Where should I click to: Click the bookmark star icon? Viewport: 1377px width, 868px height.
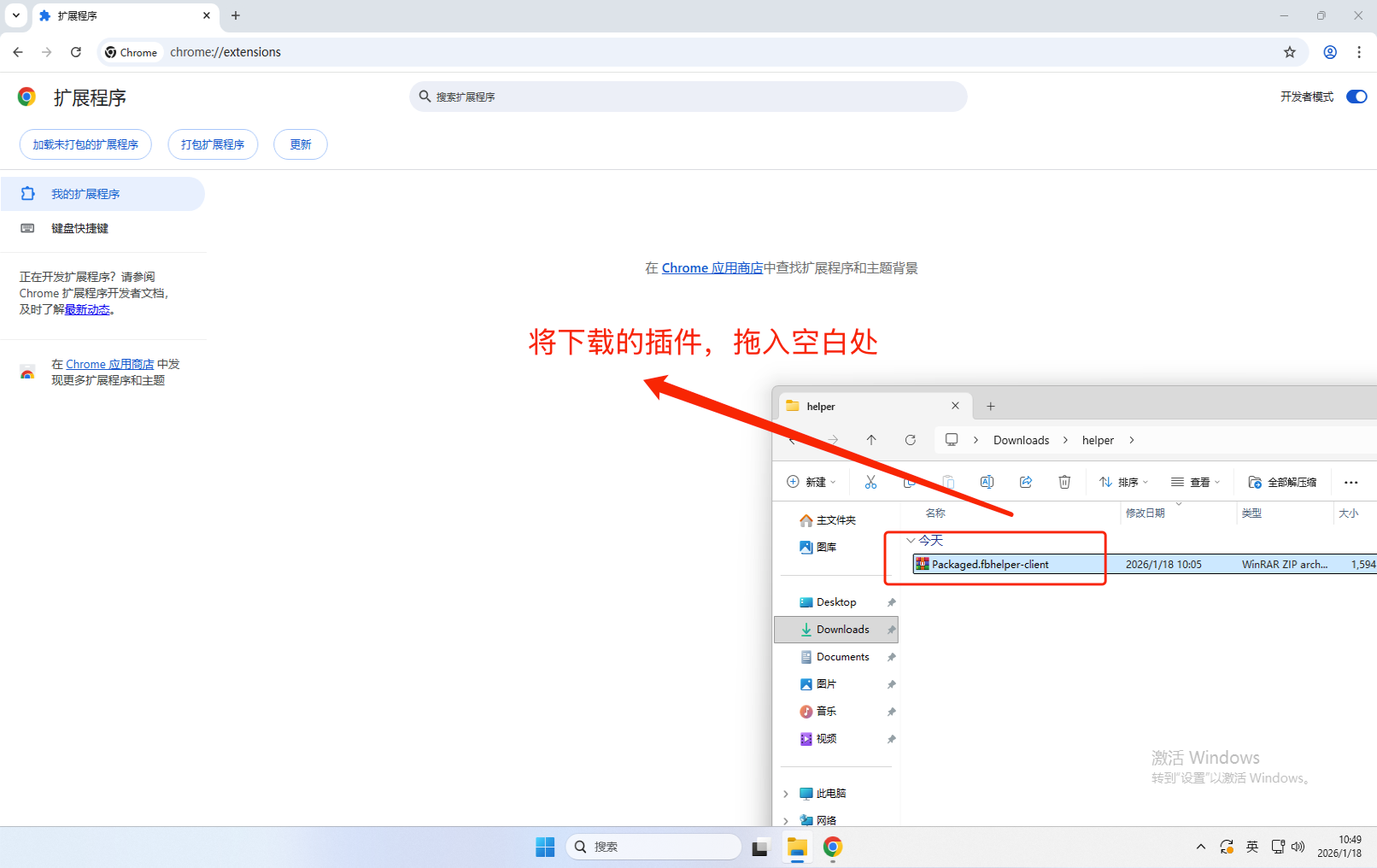point(1289,52)
